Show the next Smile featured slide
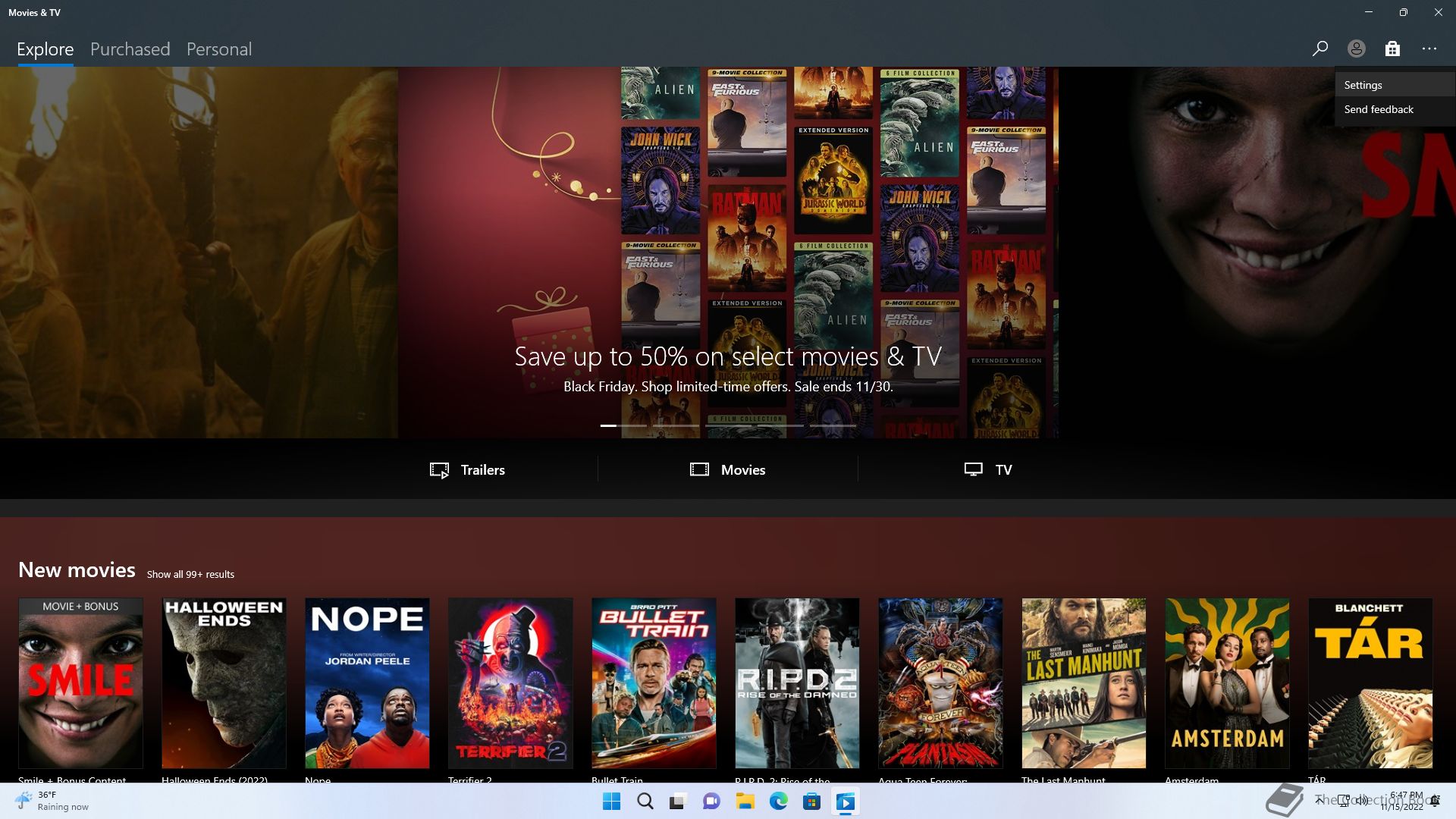 (x=1257, y=253)
